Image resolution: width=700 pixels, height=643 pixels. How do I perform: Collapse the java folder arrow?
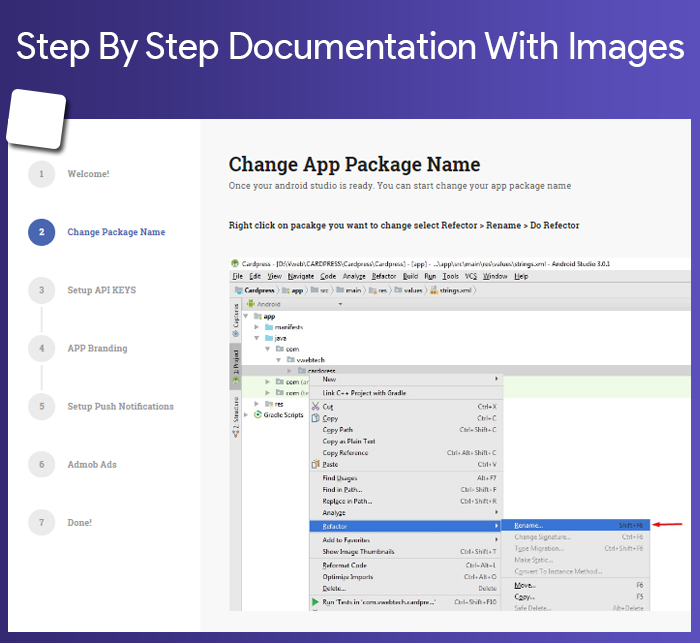click(x=257, y=338)
